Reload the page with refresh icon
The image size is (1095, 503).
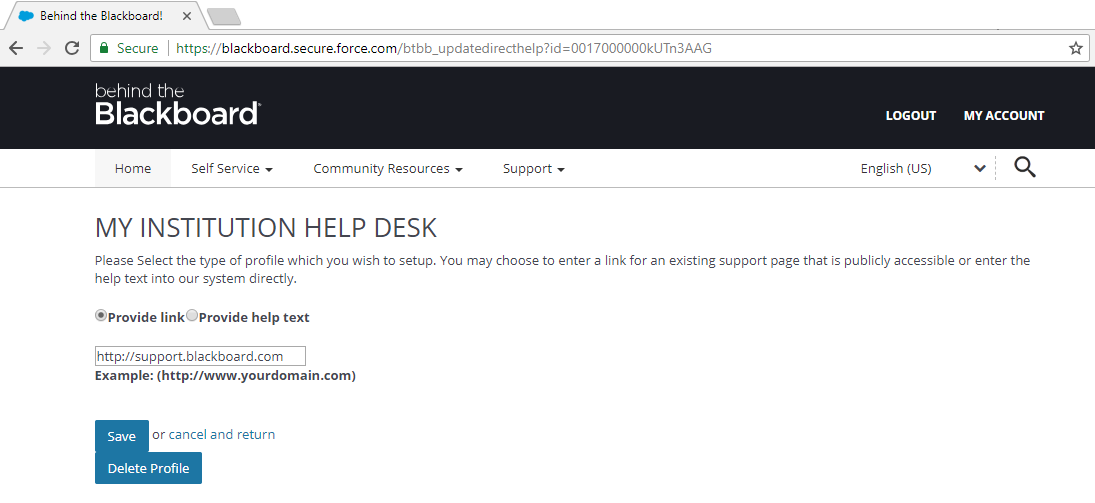pos(71,48)
